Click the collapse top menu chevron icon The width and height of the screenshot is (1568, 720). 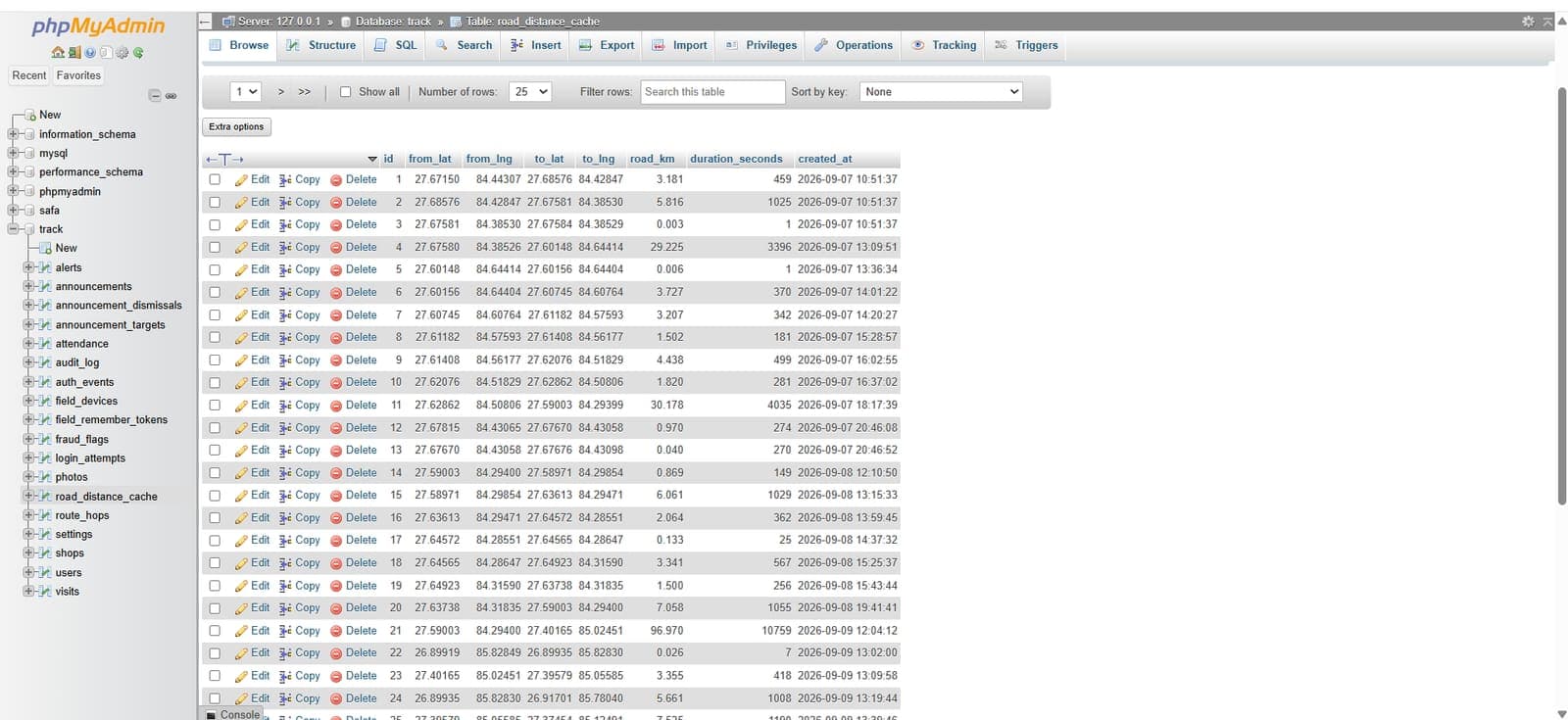[1547, 21]
